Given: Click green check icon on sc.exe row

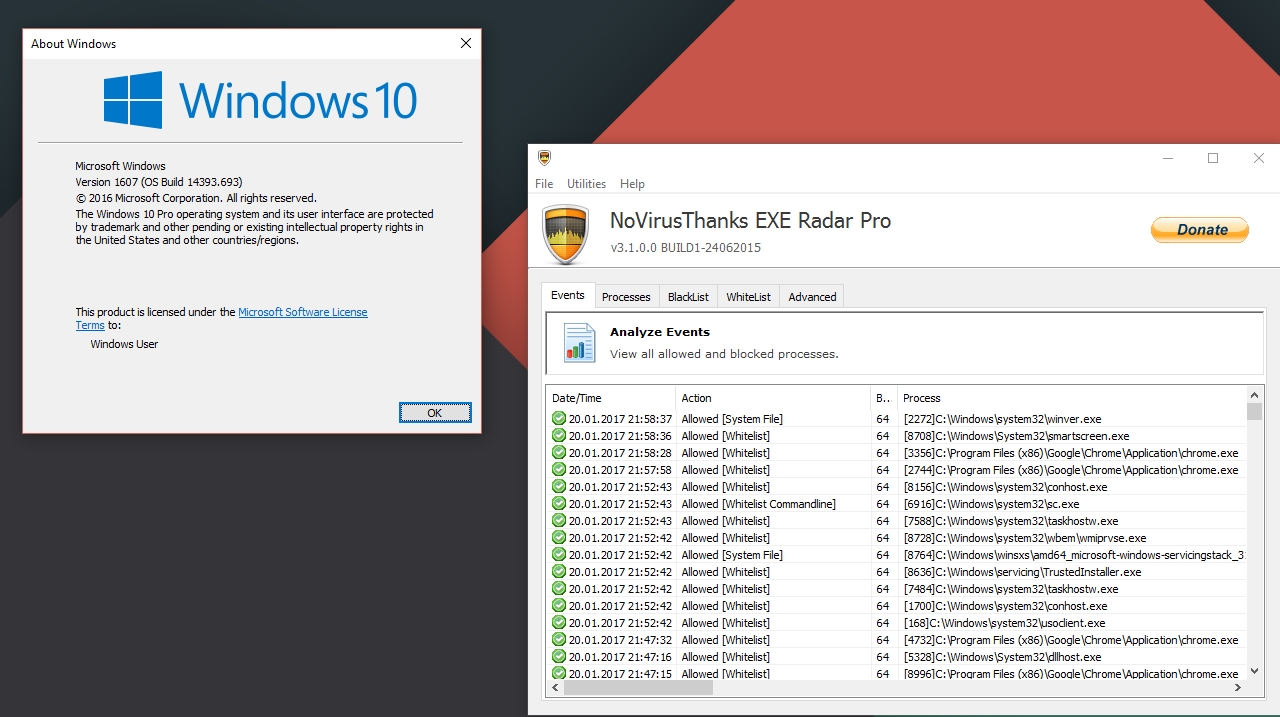Looking at the screenshot, I should tap(559, 504).
